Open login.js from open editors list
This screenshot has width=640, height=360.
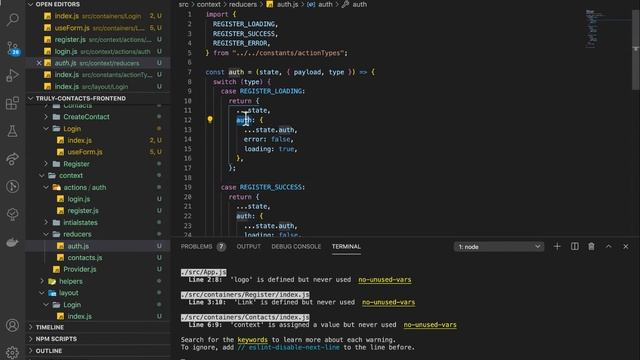point(98,51)
